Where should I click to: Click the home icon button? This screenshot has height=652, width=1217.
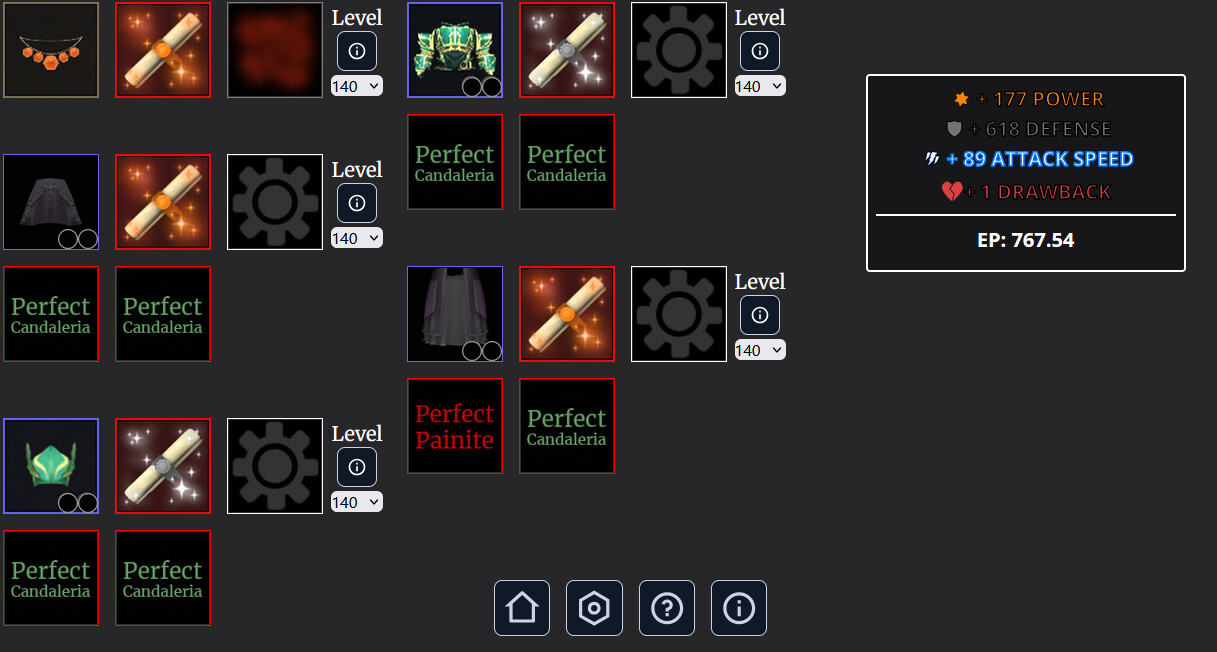pyautogui.click(x=522, y=608)
